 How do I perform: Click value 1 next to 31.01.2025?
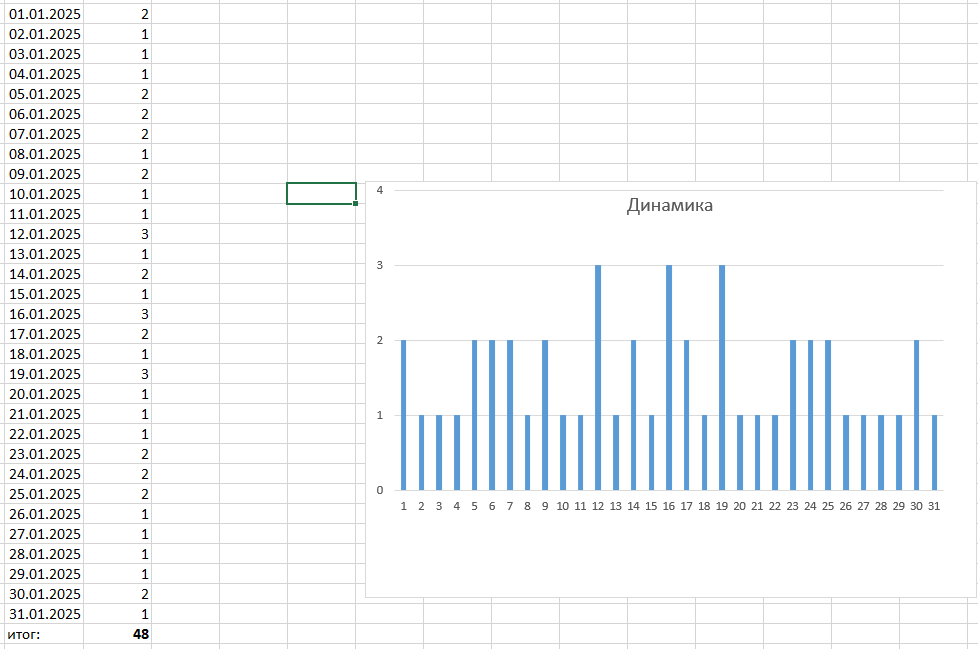(x=118, y=613)
